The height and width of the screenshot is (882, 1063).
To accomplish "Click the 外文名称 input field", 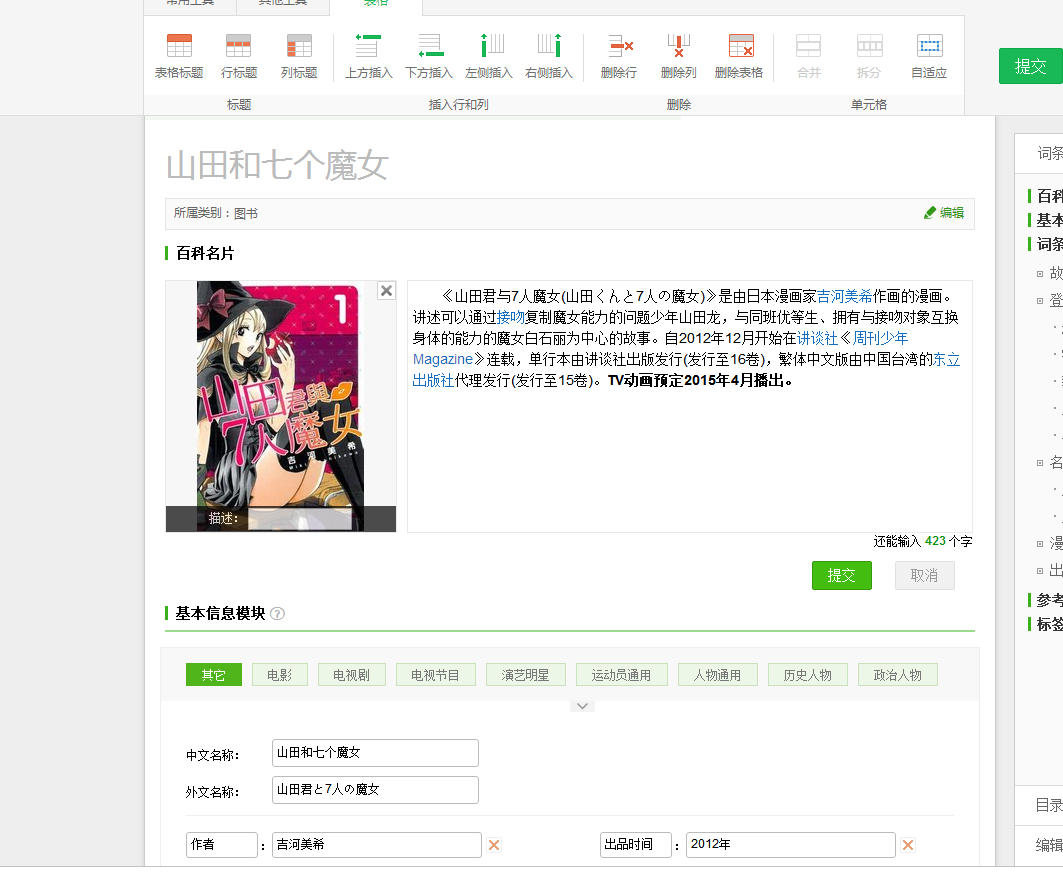I will (x=375, y=790).
